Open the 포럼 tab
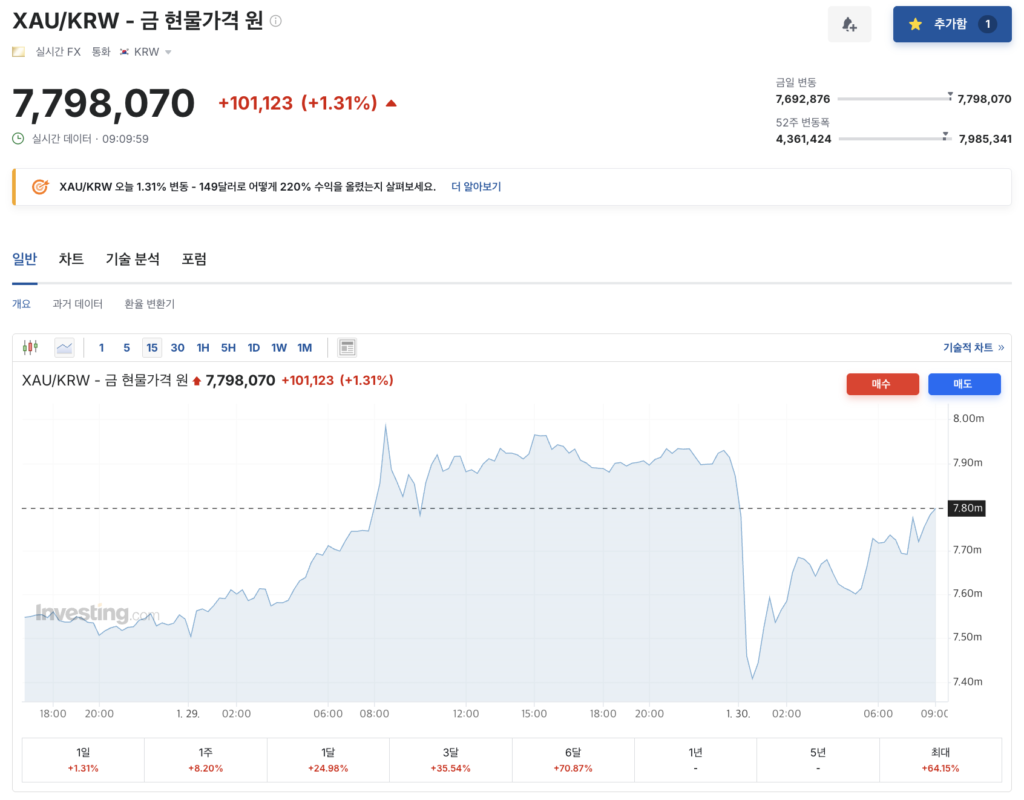 194,259
